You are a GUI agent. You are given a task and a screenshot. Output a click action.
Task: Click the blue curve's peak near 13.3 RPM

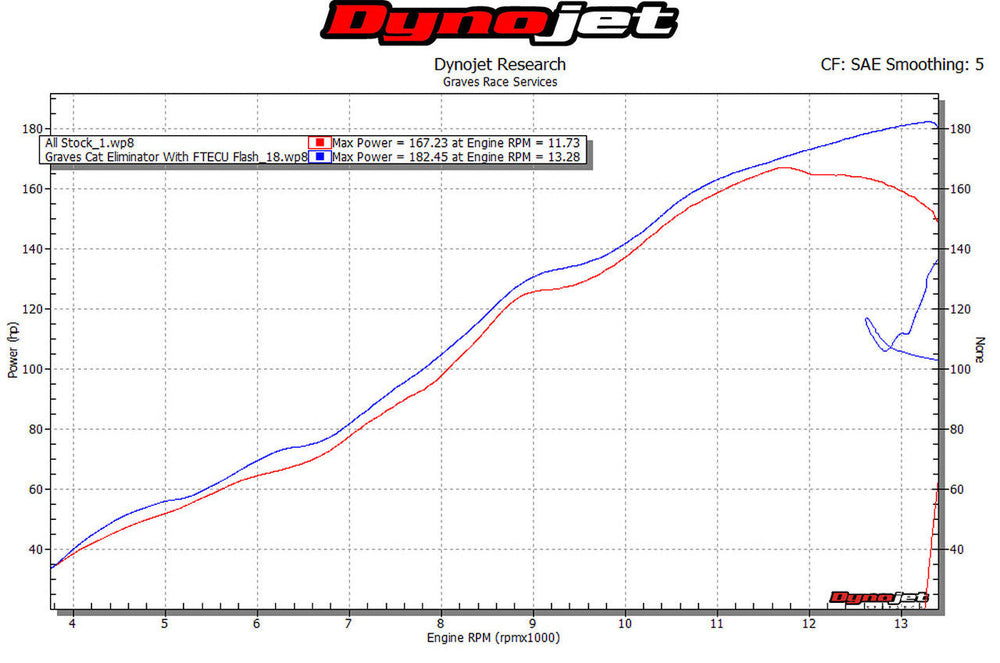tap(926, 122)
